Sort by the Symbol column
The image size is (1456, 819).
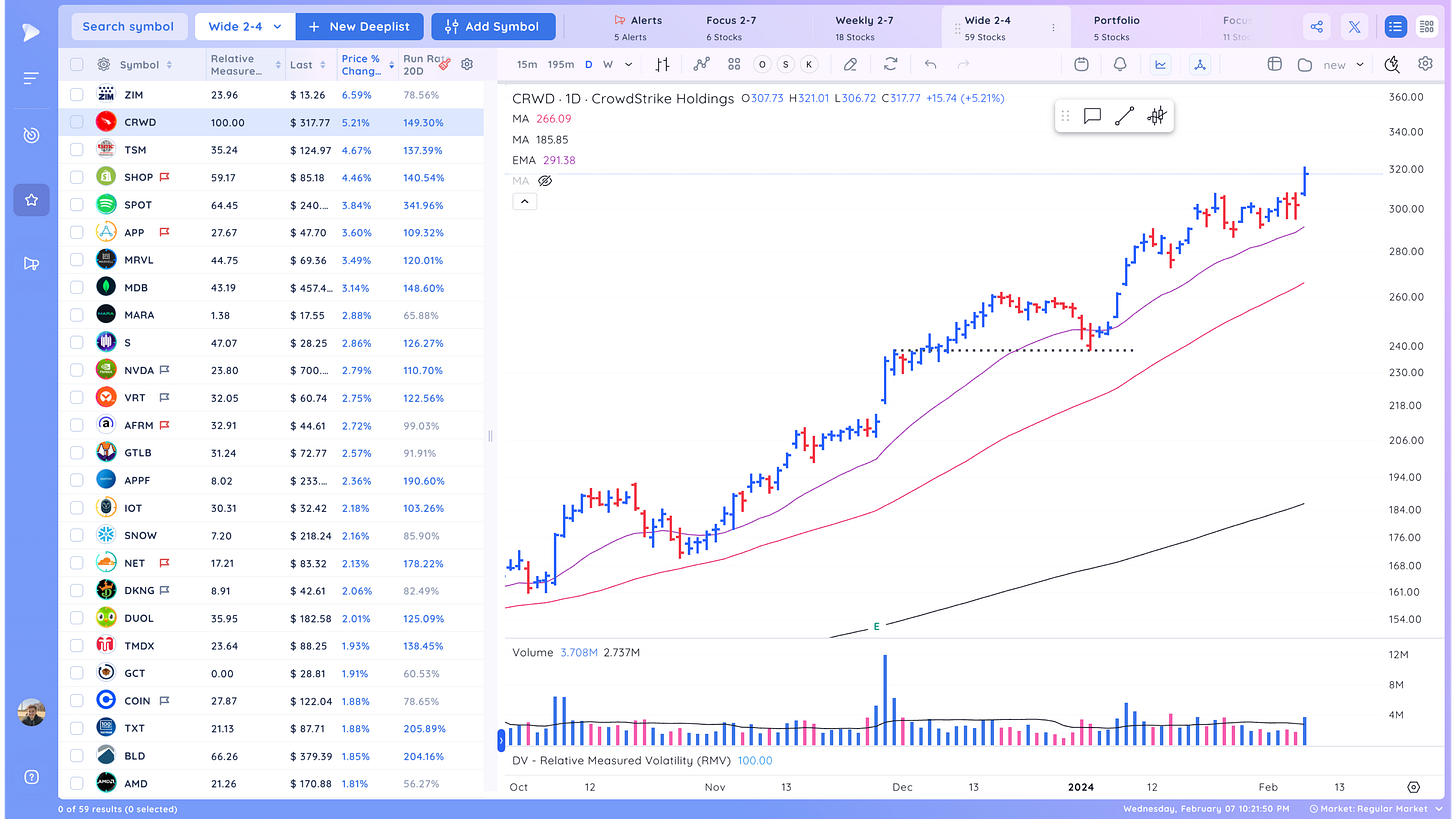coord(146,65)
